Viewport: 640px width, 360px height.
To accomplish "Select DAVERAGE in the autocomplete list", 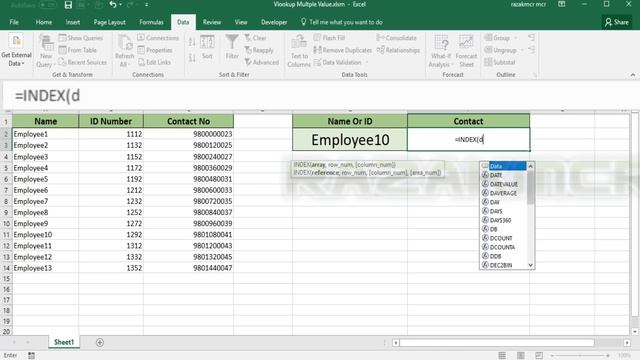I will pyautogui.click(x=504, y=193).
